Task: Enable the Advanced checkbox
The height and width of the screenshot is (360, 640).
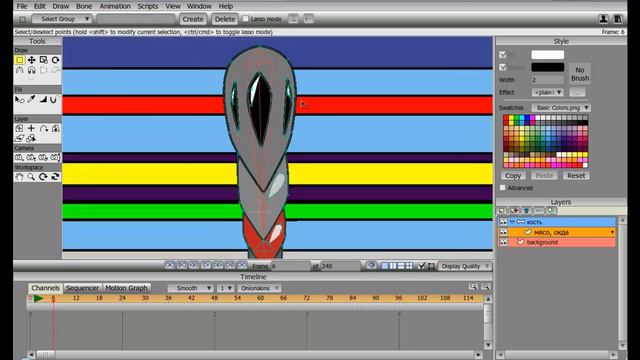Action: [x=502, y=188]
